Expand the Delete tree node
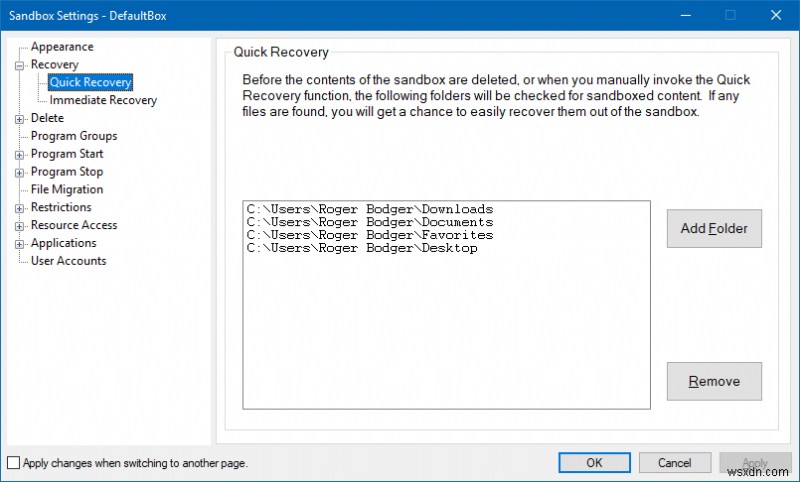Image resolution: width=800 pixels, height=482 pixels. pyautogui.click(x=19, y=119)
